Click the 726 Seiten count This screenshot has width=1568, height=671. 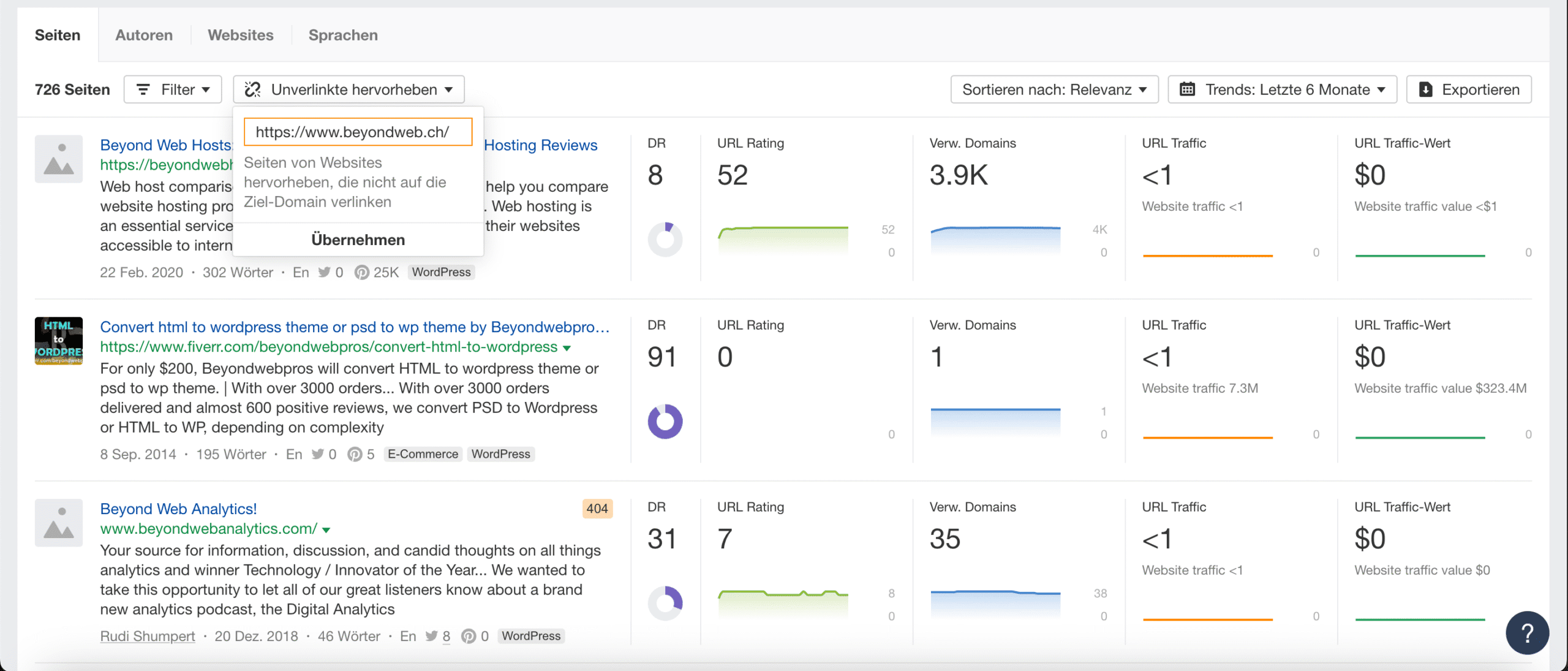click(72, 89)
